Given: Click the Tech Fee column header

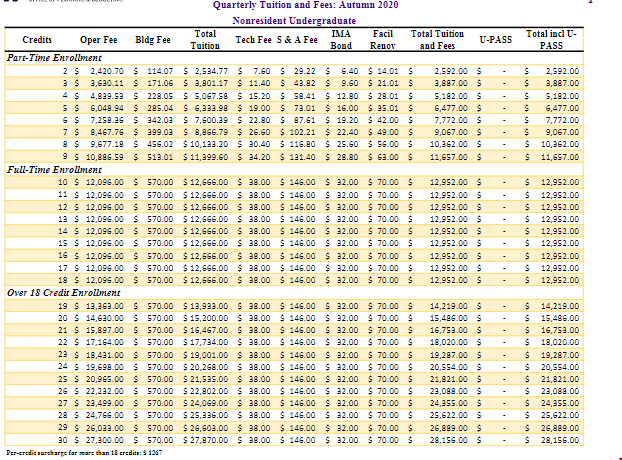Looking at the screenshot, I should coord(250,41).
